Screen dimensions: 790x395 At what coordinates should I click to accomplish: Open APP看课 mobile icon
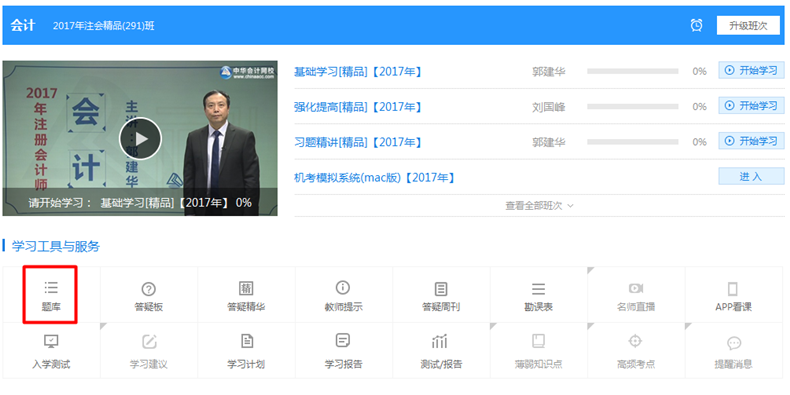tap(733, 289)
